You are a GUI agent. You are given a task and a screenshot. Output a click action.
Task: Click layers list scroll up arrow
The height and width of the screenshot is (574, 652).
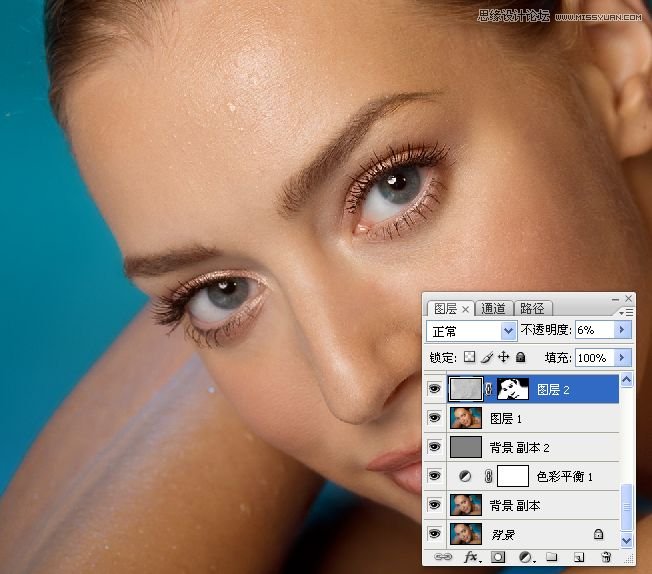pyautogui.click(x=627, y=380)
